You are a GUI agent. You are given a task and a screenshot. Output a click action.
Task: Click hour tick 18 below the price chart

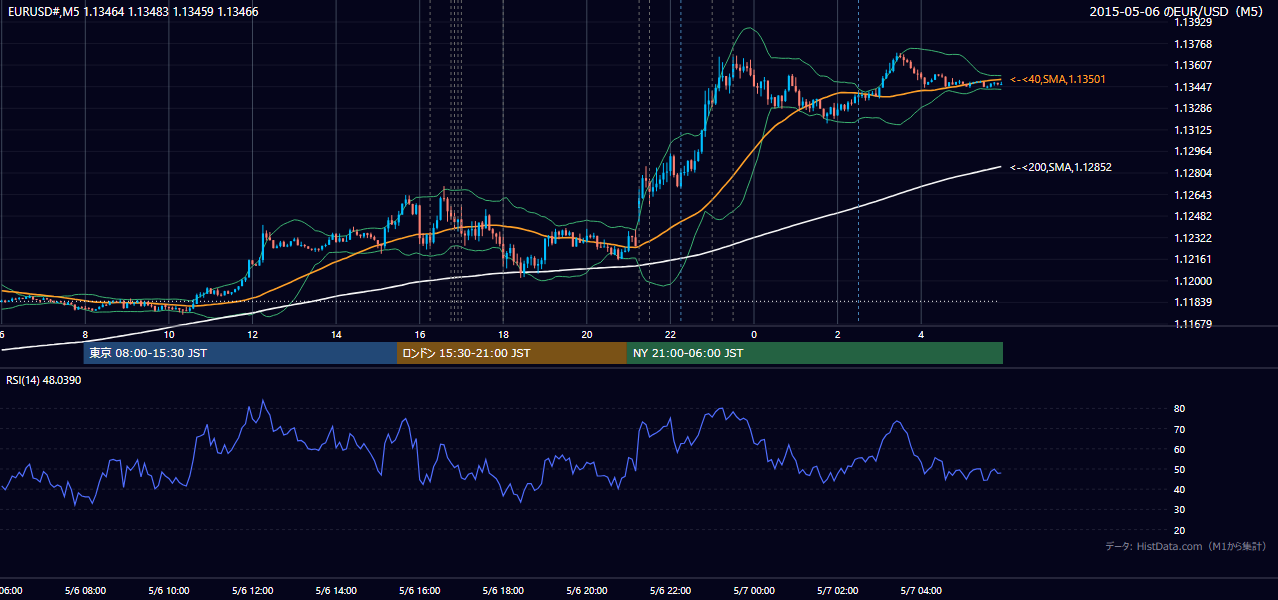click(504, 334)
